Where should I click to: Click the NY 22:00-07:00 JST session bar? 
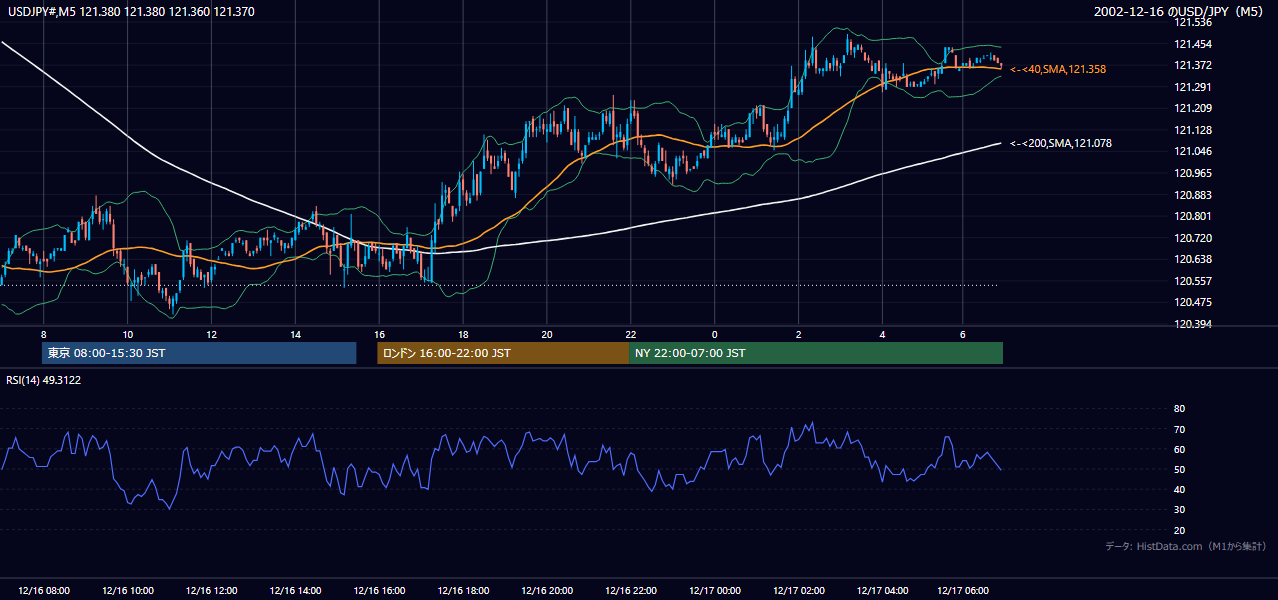(816, 353)
